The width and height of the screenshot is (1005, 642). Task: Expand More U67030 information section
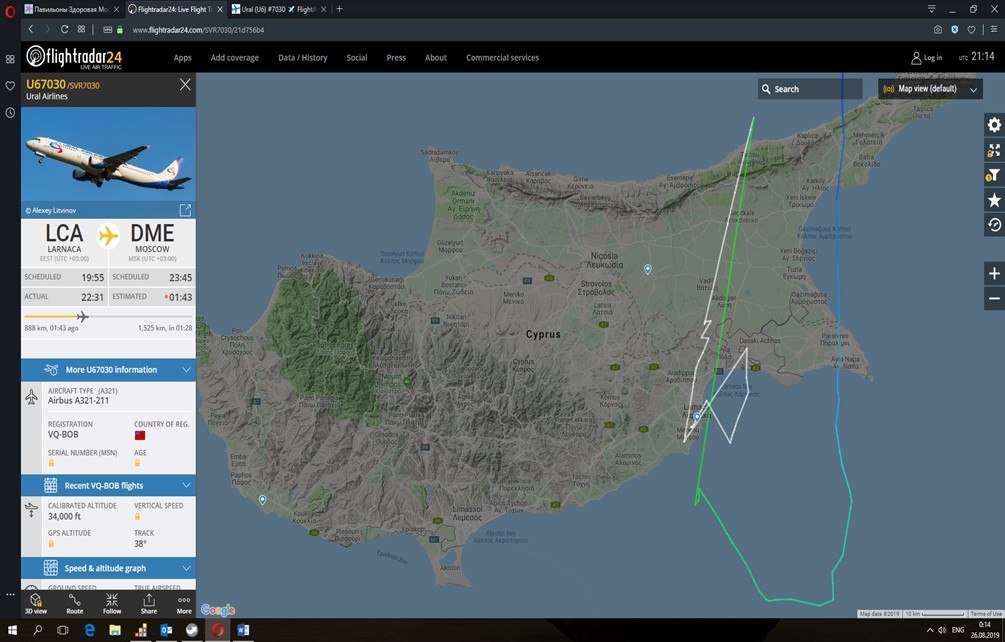tap(108, 370)
